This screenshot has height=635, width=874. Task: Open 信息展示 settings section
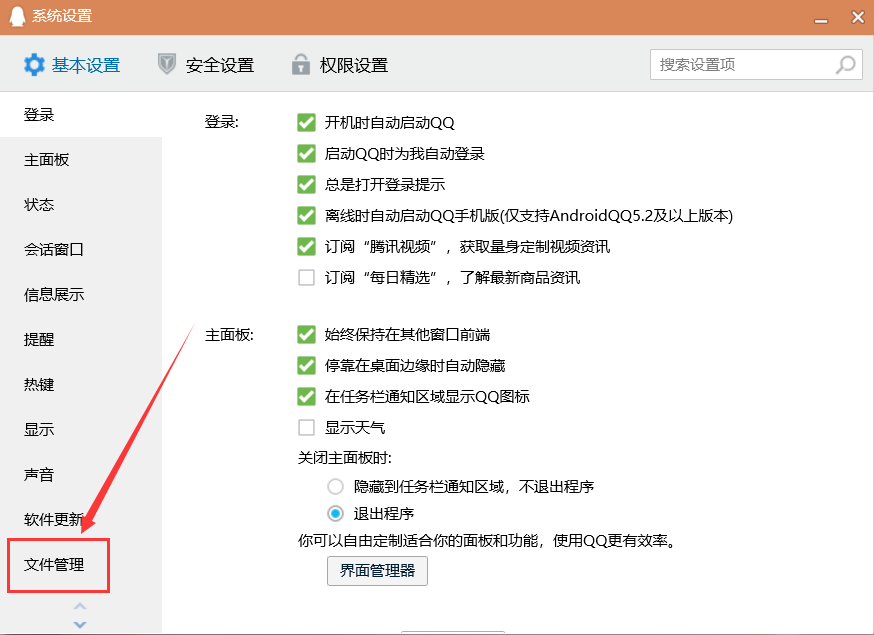(x=81, y=294)
